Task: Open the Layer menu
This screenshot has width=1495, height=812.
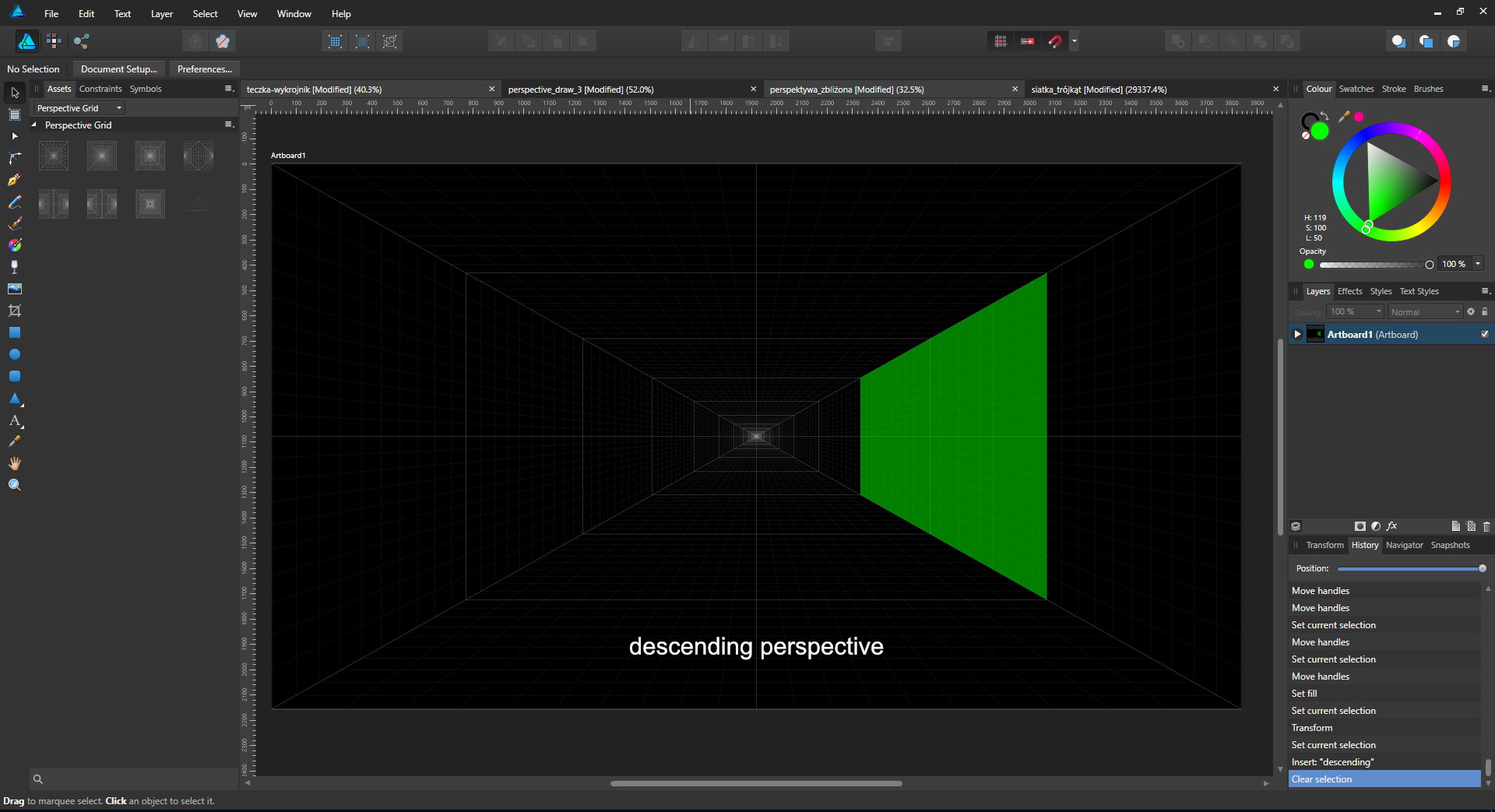Action: 161,13
